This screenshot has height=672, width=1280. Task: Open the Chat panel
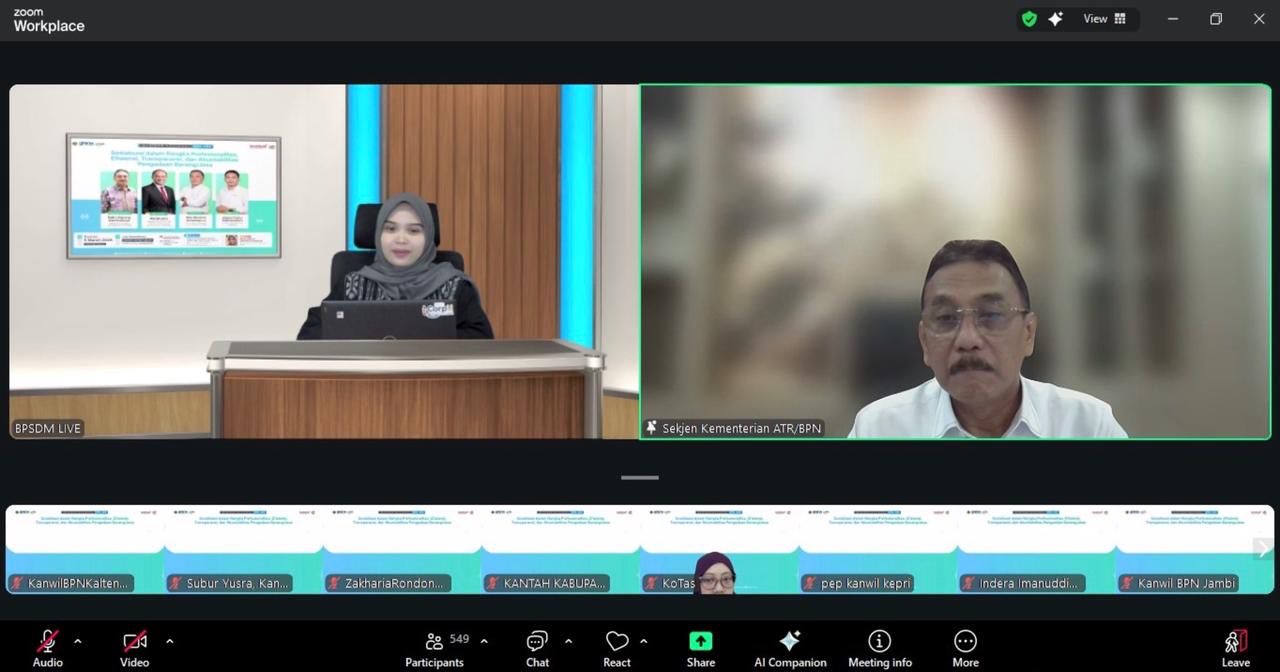537,647
